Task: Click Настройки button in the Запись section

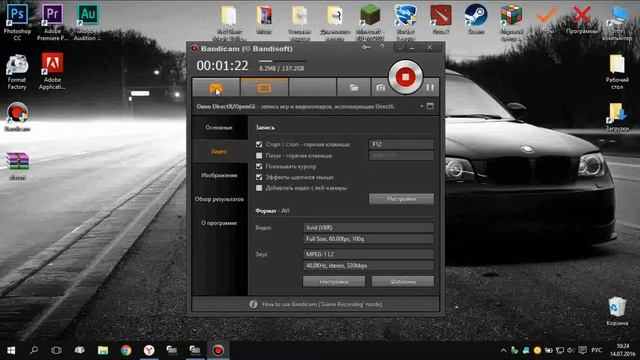Action: point(401,199)
